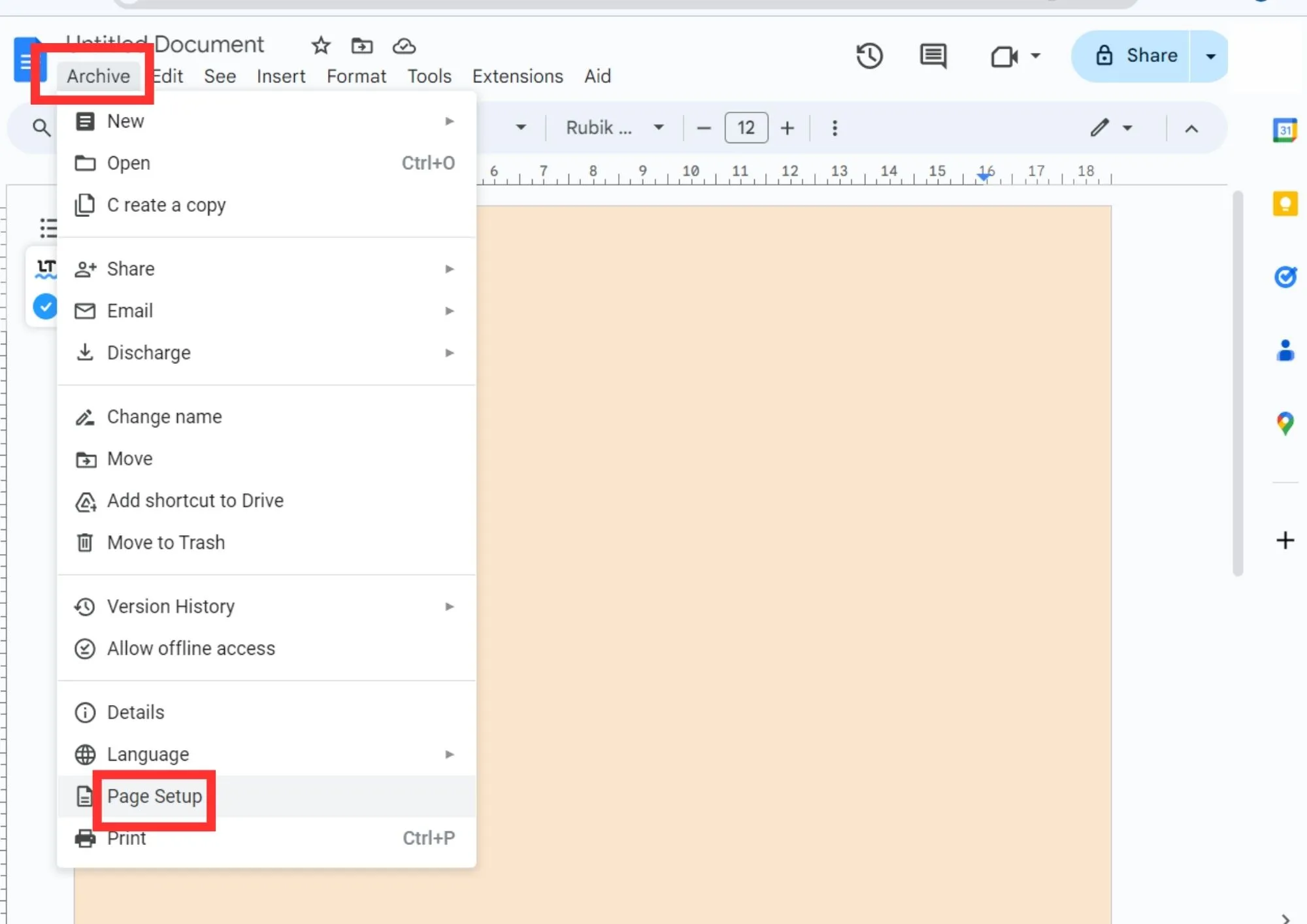Click the move-to-folder icon beside the title
Image resolution: width=1307 pixels, height=924 pixels.
click(362, 46)
